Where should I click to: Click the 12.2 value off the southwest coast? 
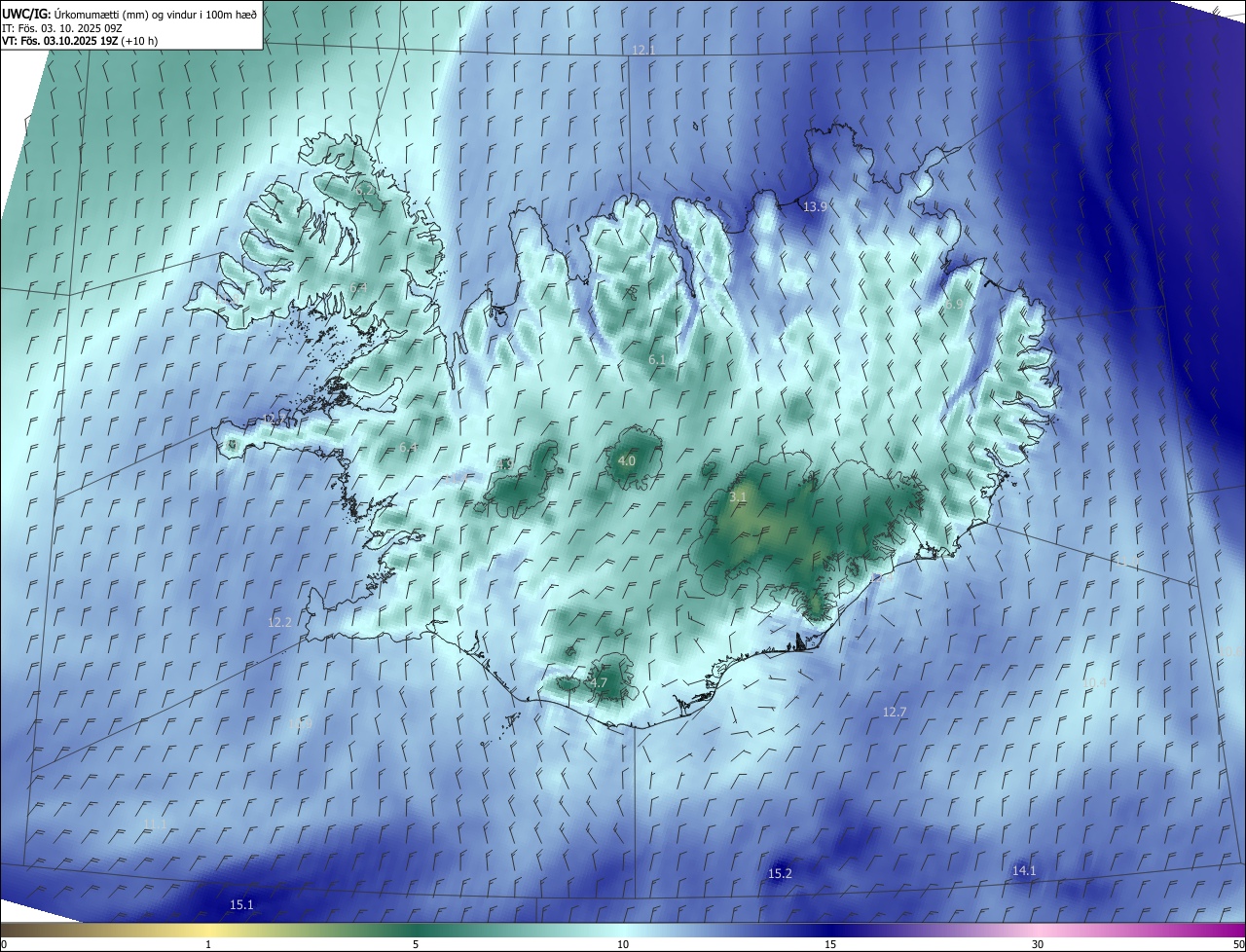click(x=279, y=621)
